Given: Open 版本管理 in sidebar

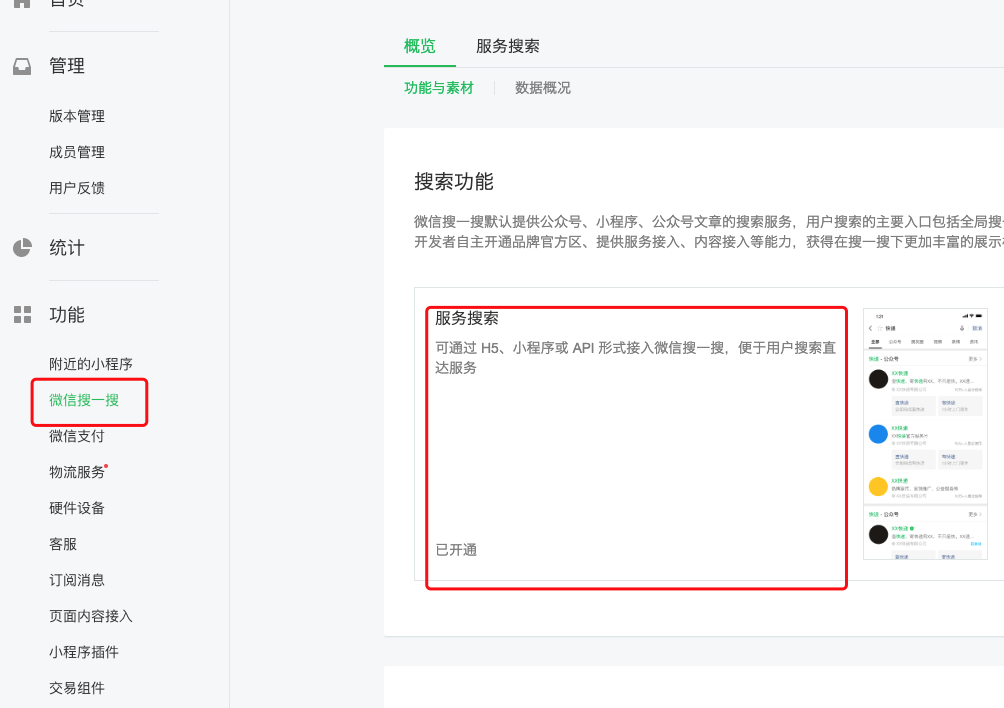Looking at the screenshot, I should click(77, 116).
